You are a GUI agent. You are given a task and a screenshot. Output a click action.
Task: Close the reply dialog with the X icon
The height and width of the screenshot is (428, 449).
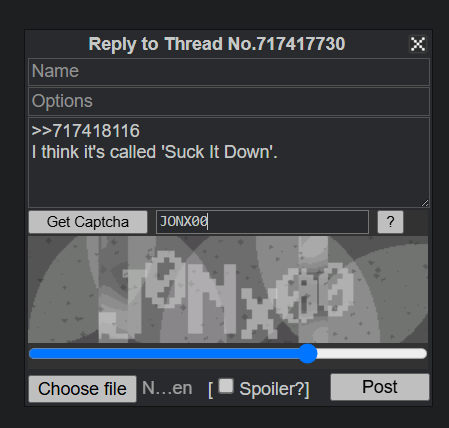click(418, 44)
